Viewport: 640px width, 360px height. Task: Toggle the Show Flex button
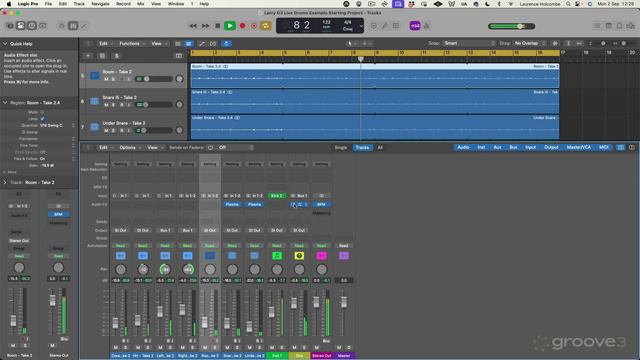213,44
